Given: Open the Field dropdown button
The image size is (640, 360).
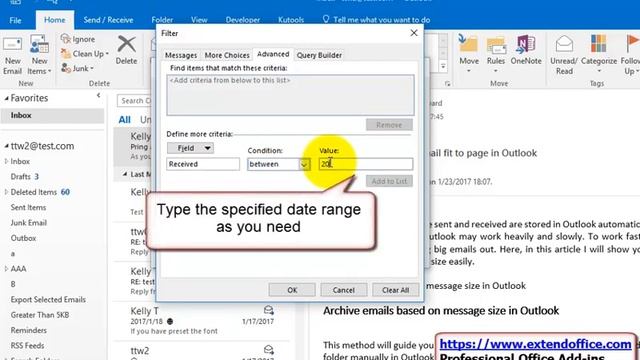Looking at the screenshot, I should click(190, 148).
